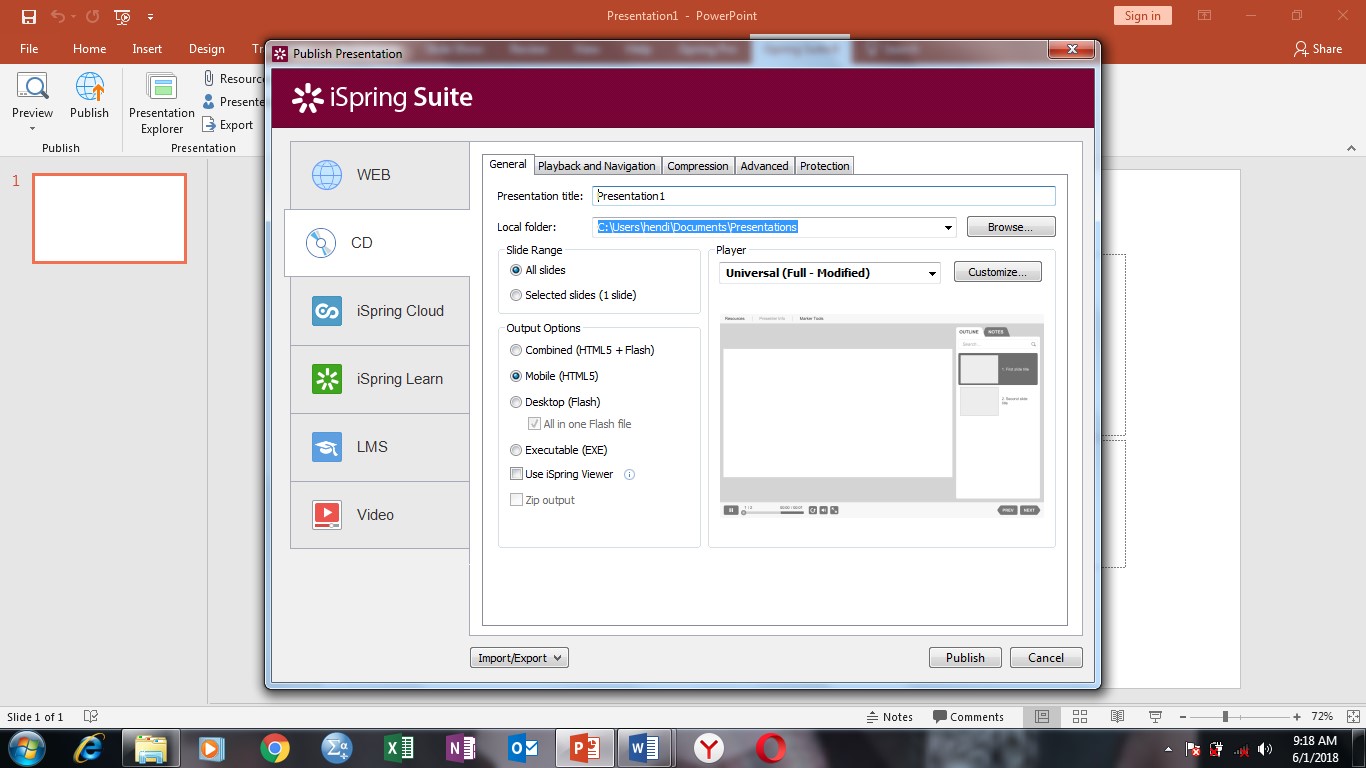Open Word from the taskbar
This screenshot has width=1366, height=768.
tap(645, 748)
